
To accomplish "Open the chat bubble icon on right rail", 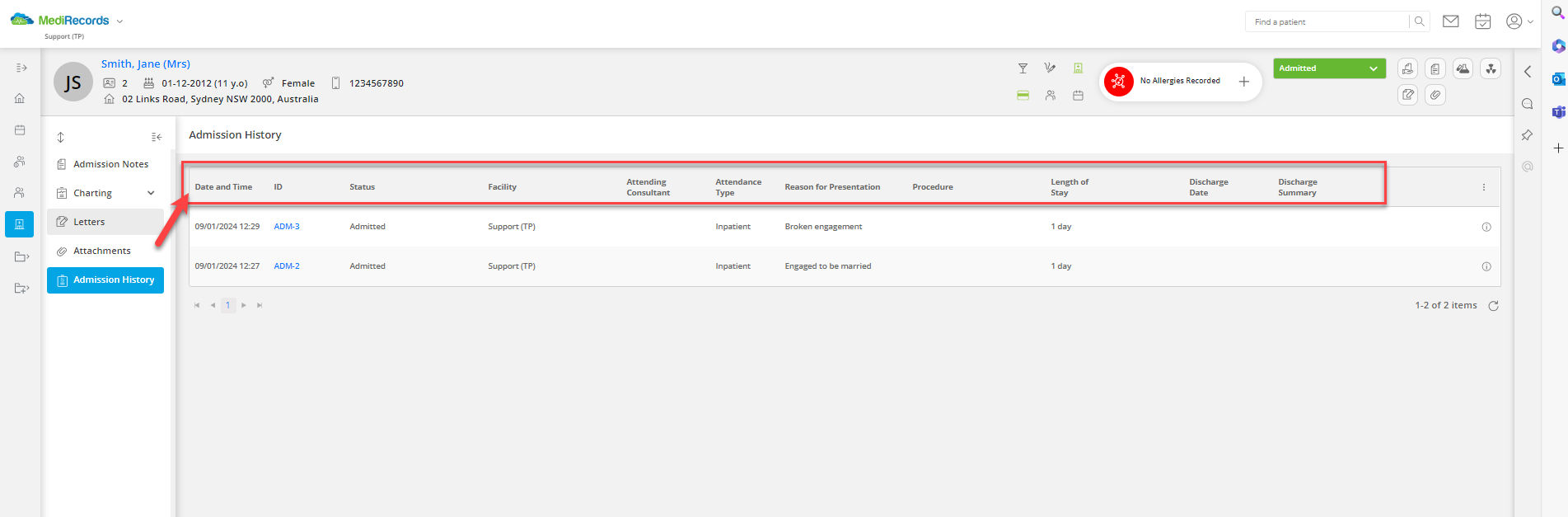I will (x=1528, y=104).
